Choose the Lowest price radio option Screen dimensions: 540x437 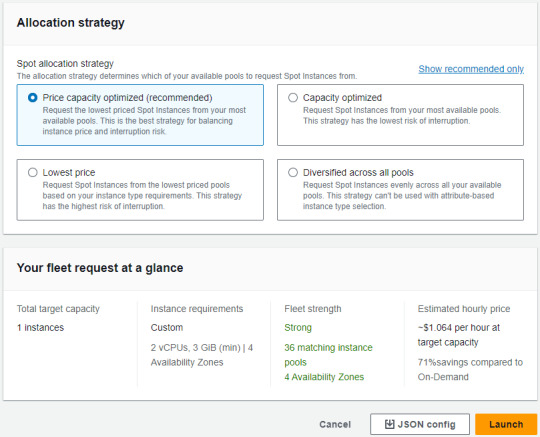tap(32, 173)
